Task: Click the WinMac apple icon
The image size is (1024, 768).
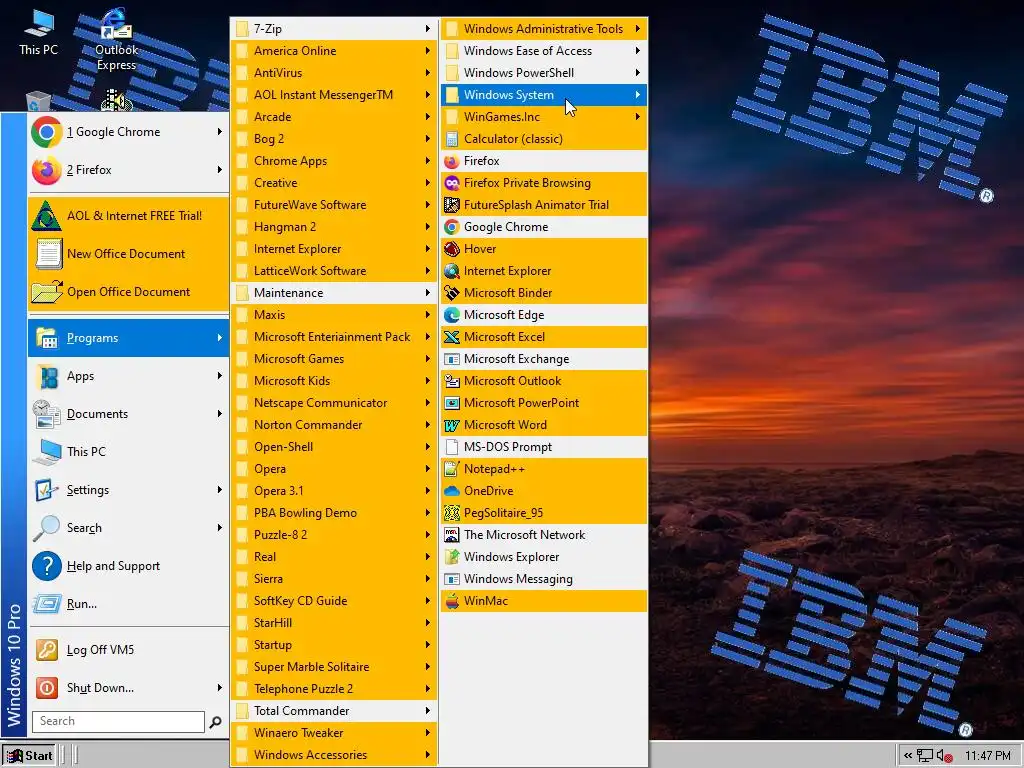Action: point(451,601)
